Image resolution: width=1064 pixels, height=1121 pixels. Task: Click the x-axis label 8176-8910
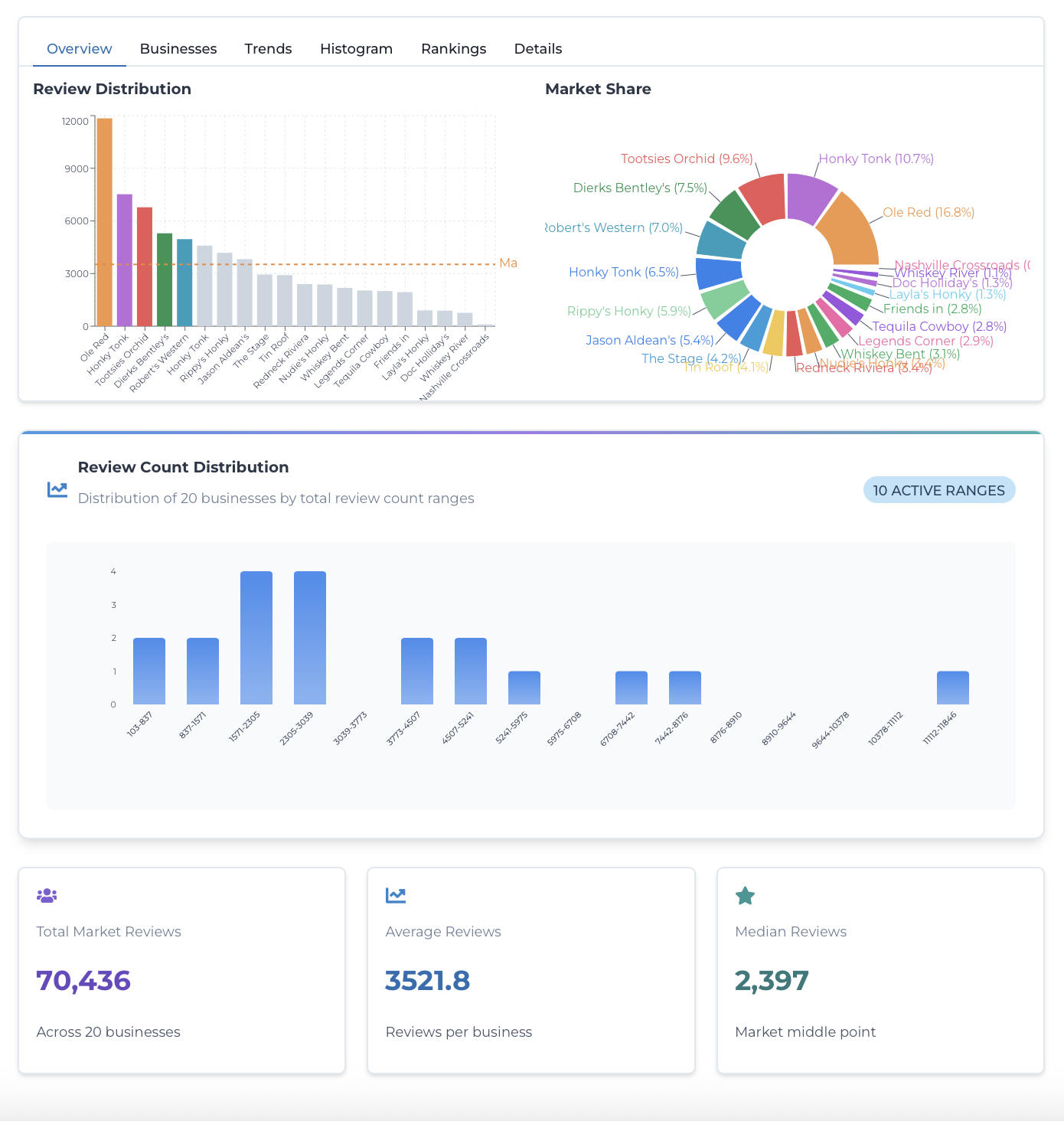pyautogui.click(x=726, y=727)
